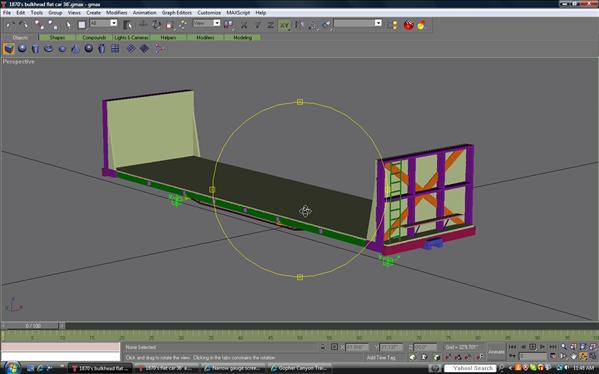Viewport: 599px width, 374px height.
Task: Open the red Material Editor icon
Action: coord(409,25)
